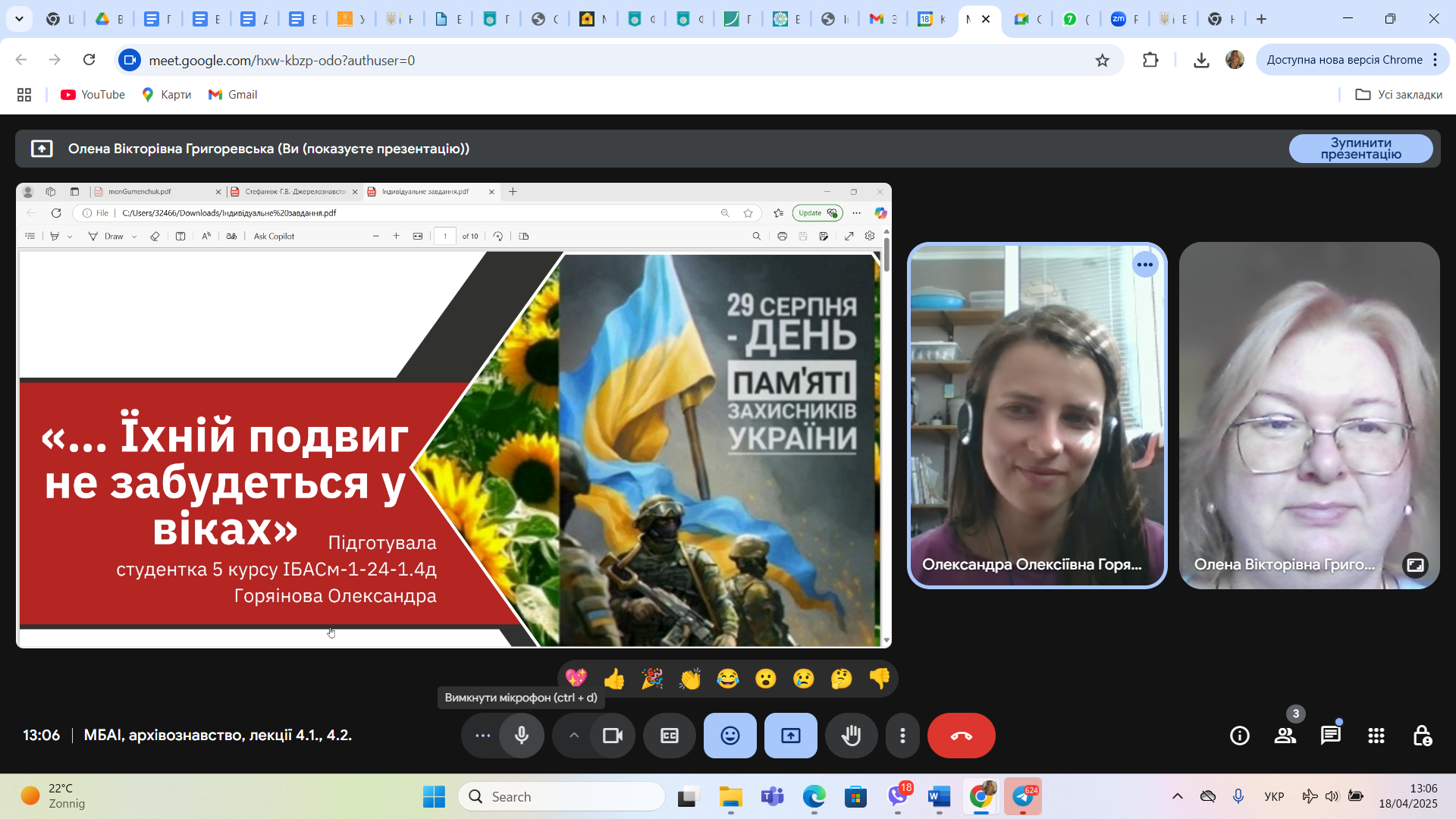This screenshot has width=1456, height=819.
Task: Open the activities grid icon
Action: [x=1376, y=736]
